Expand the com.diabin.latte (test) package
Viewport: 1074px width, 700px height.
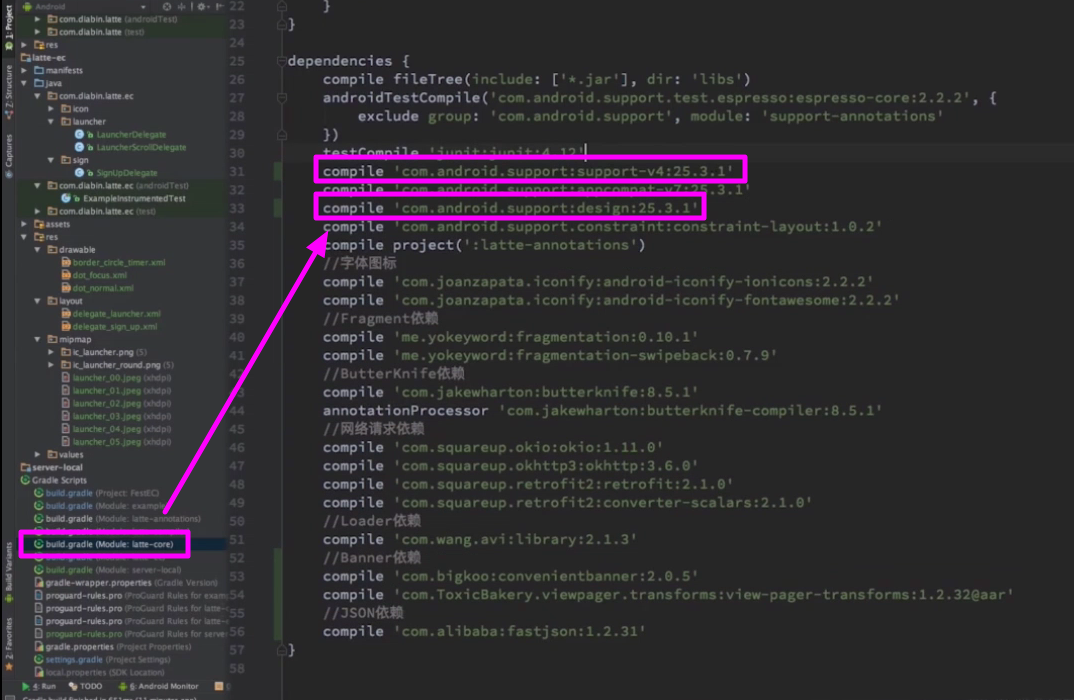[x=38, y=32]
